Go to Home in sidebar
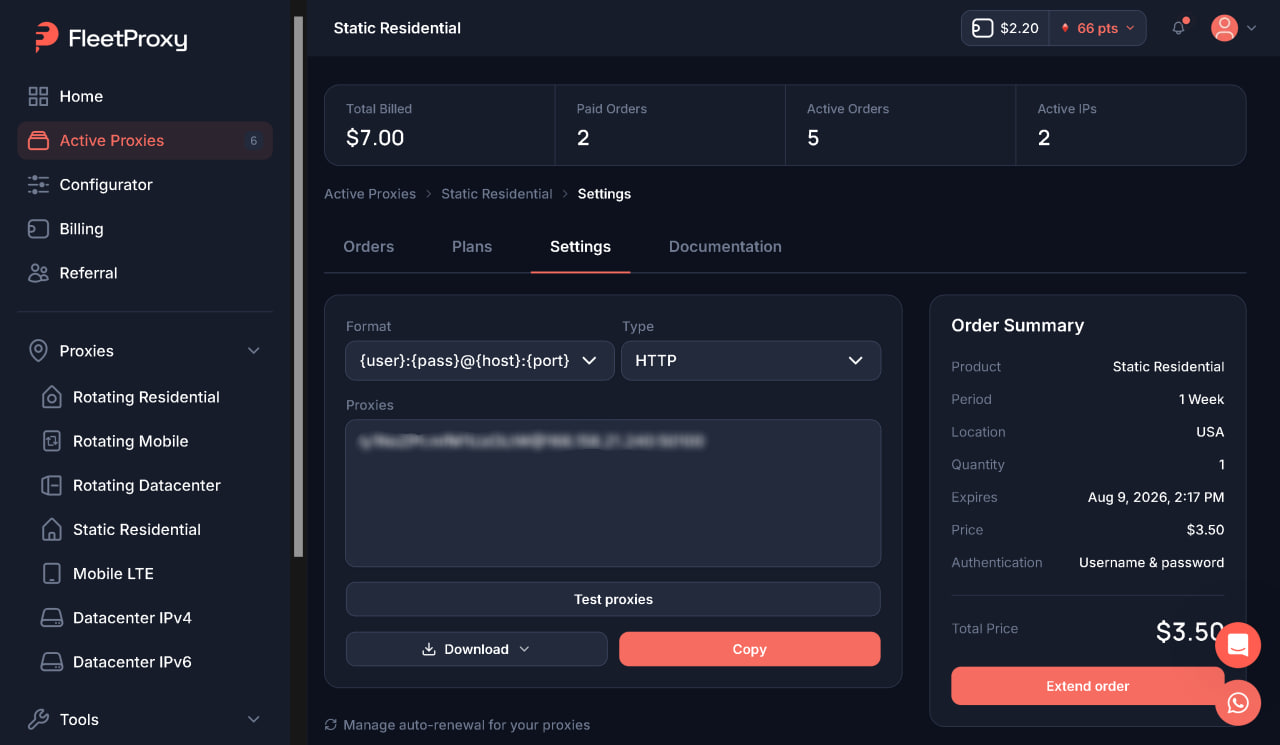 (145, 96)
